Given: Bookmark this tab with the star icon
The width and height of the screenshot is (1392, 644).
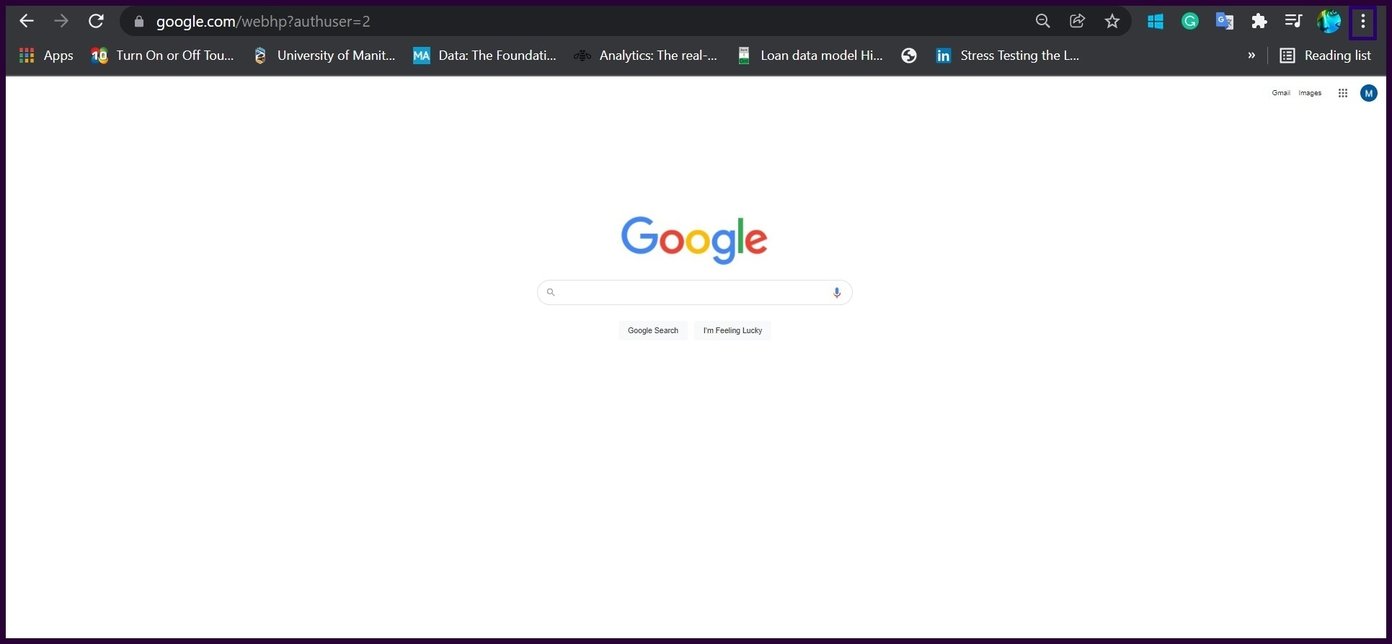Looking at the screenshot, I should 1112,21.
